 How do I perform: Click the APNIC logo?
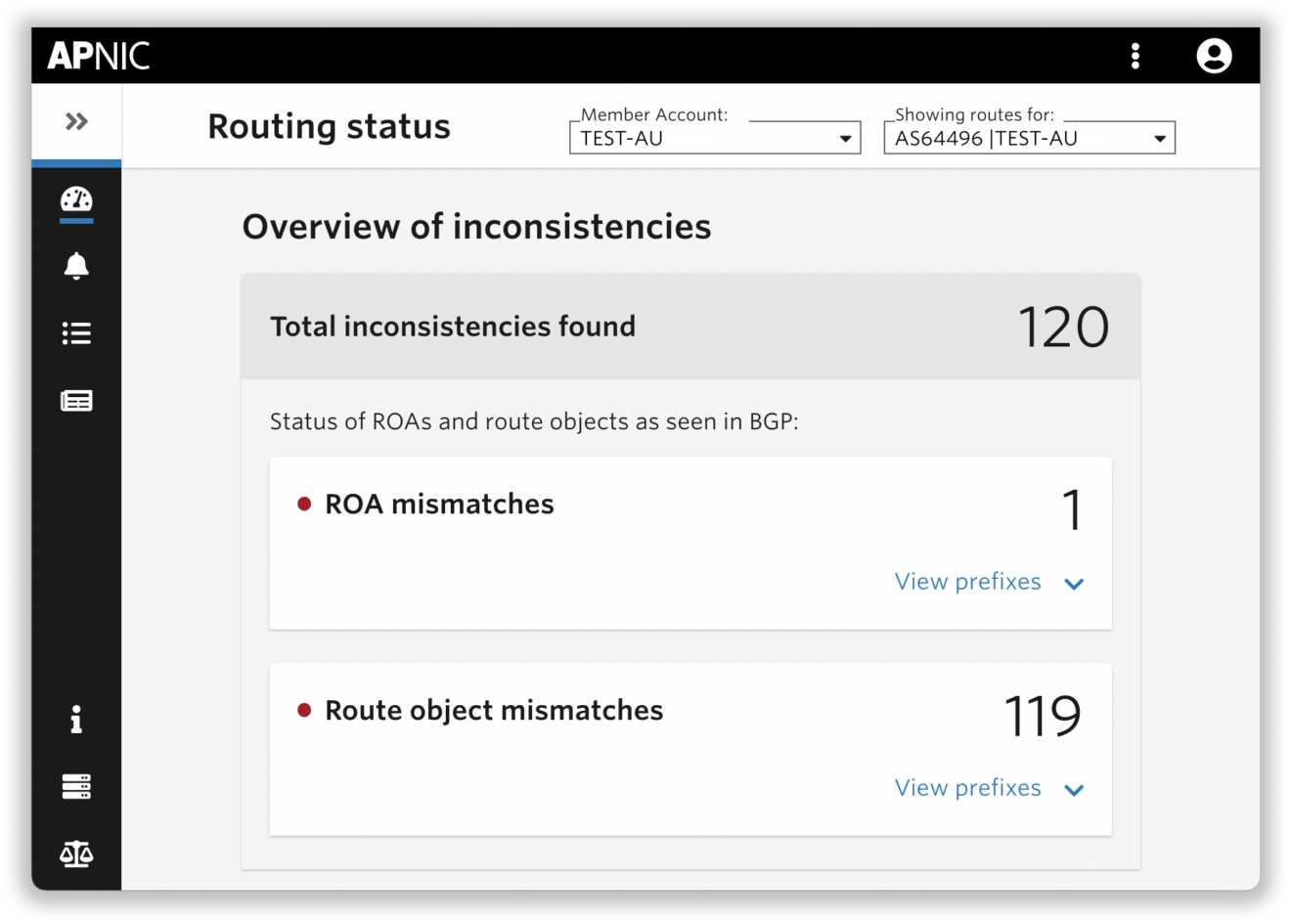pos(98,56)
